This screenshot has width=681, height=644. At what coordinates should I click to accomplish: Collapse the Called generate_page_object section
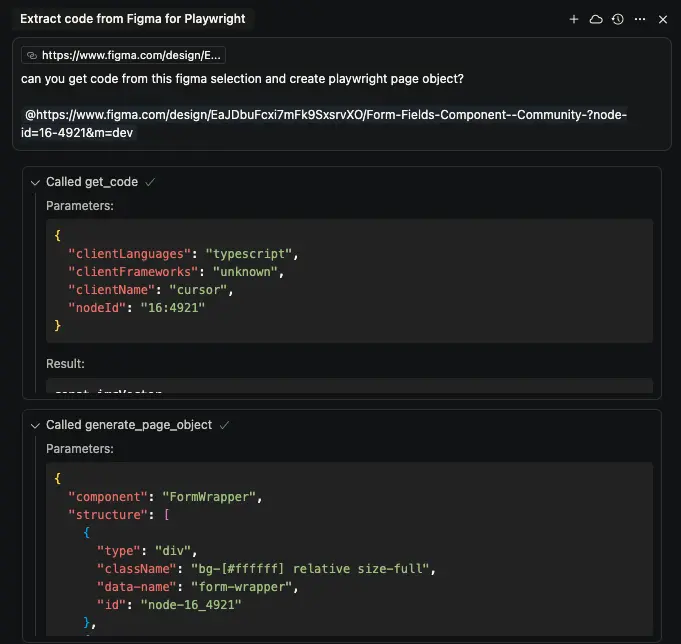(x=35, y=426)
